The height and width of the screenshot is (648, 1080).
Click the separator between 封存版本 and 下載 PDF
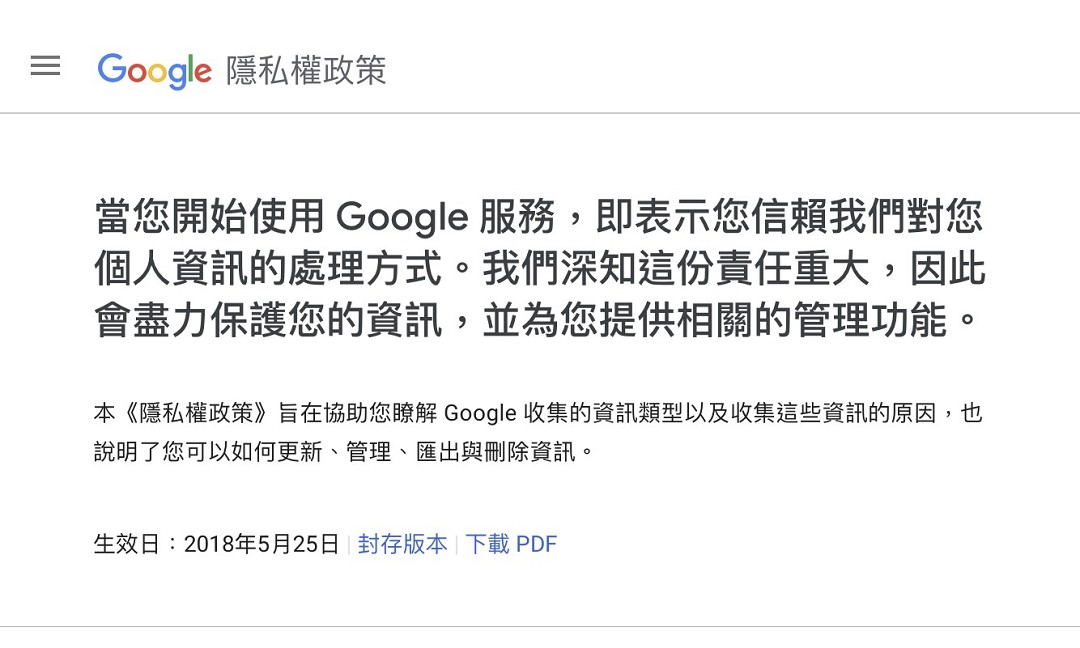coord(457,544)
